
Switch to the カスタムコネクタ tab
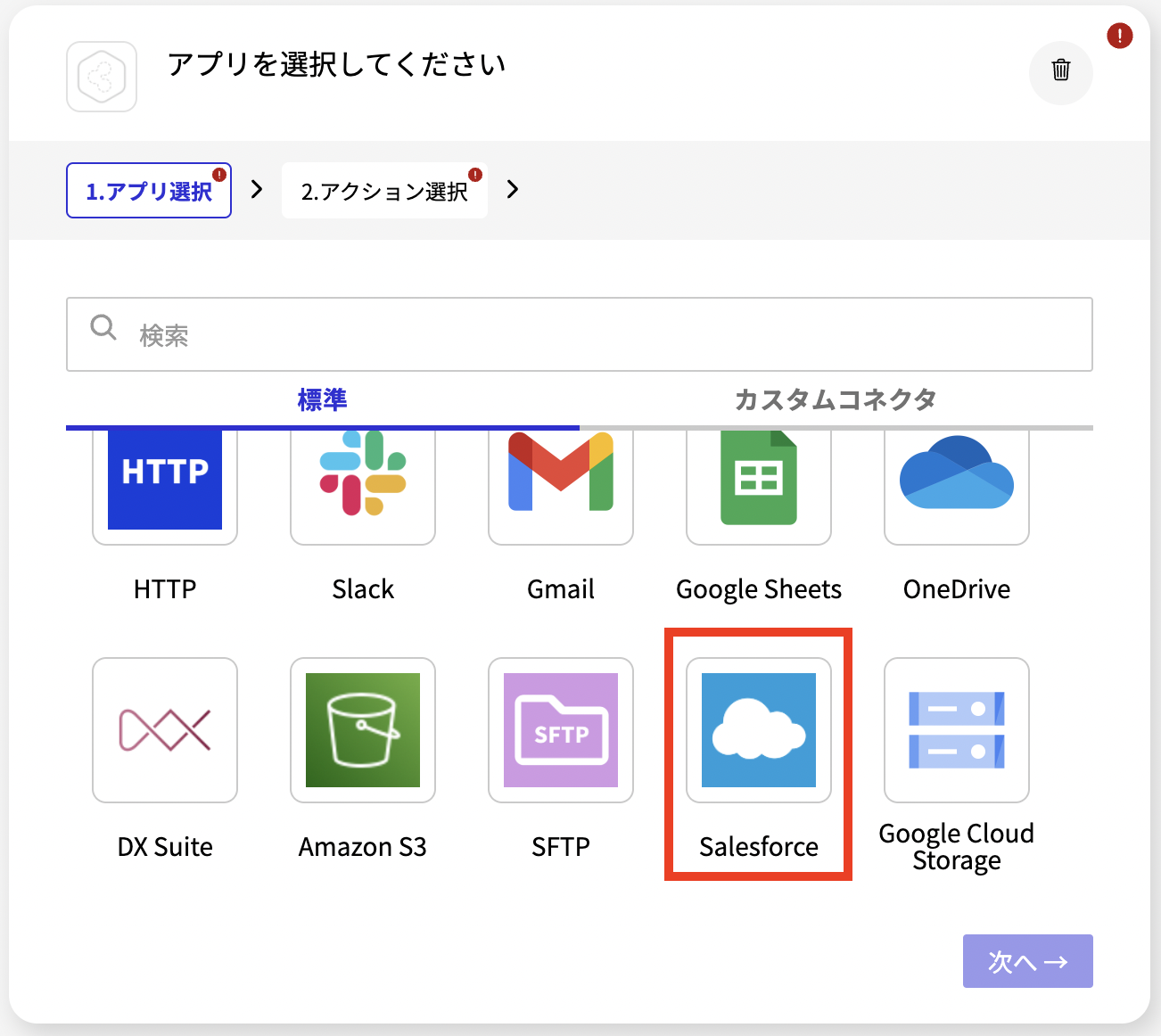click(x=836, y=400)
